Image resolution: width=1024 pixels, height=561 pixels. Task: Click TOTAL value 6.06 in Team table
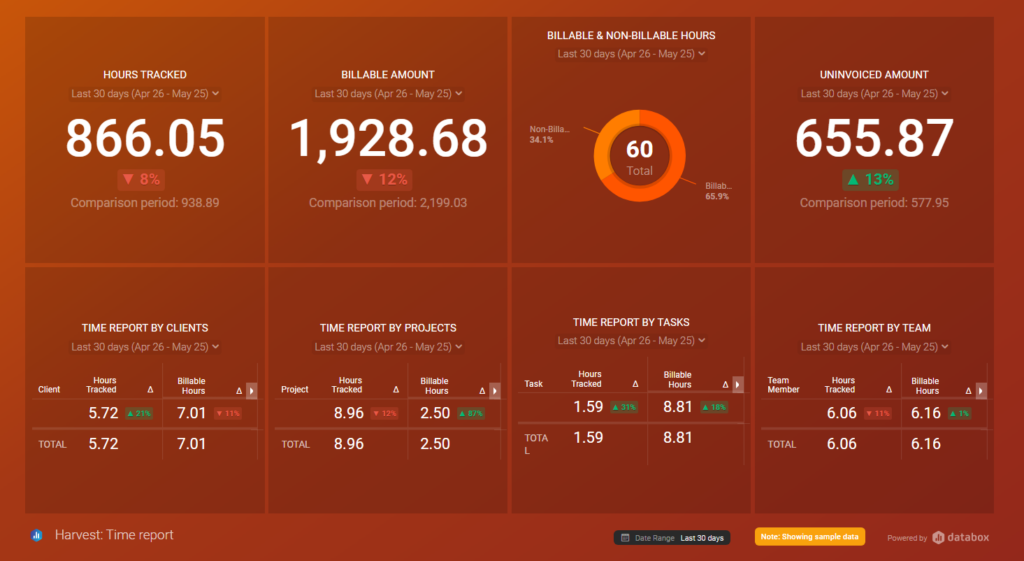coord(841,444)
